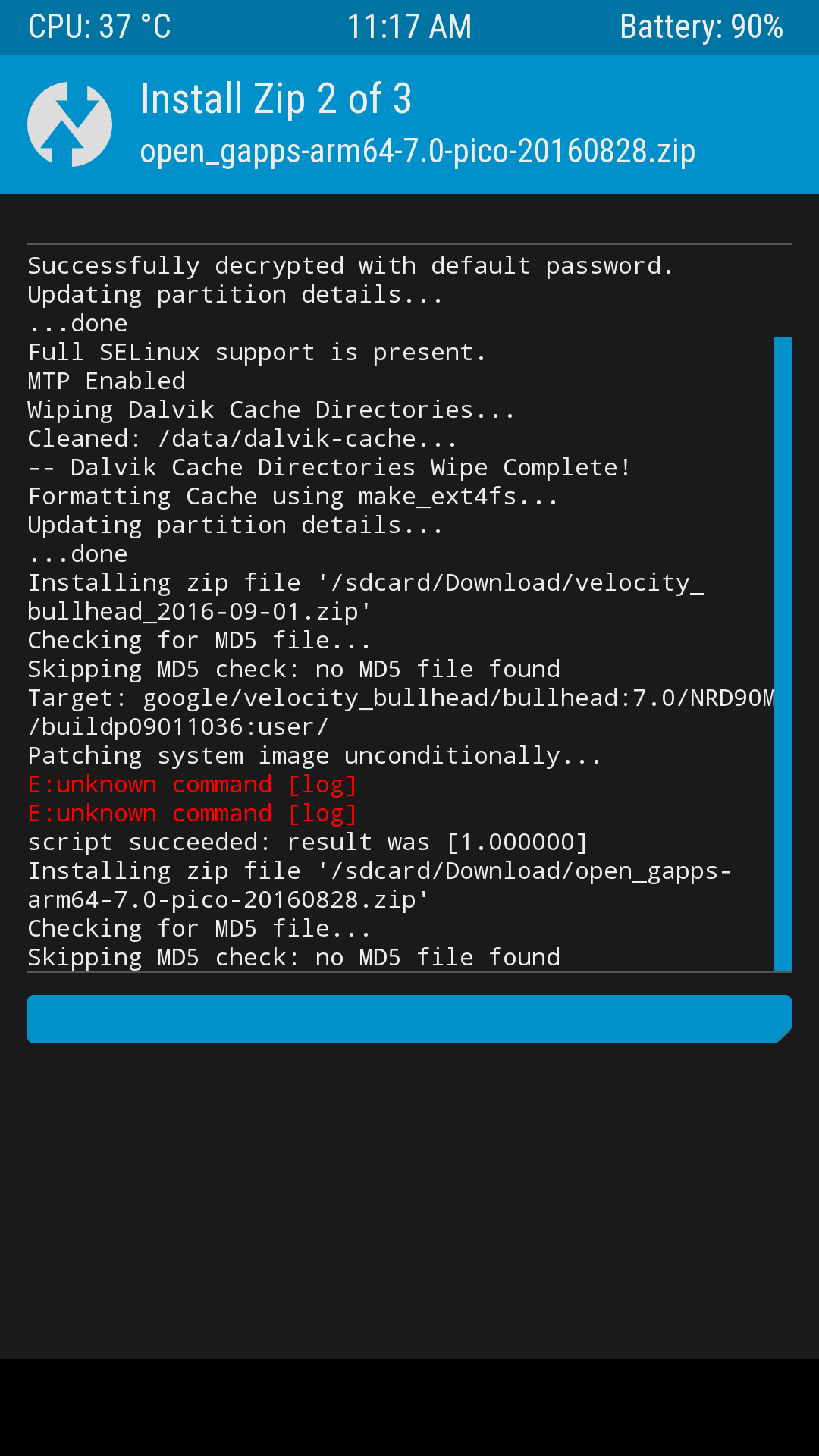
Task: Tap the "Successfully decrypted with default password" line
Action: coord(350,266)
